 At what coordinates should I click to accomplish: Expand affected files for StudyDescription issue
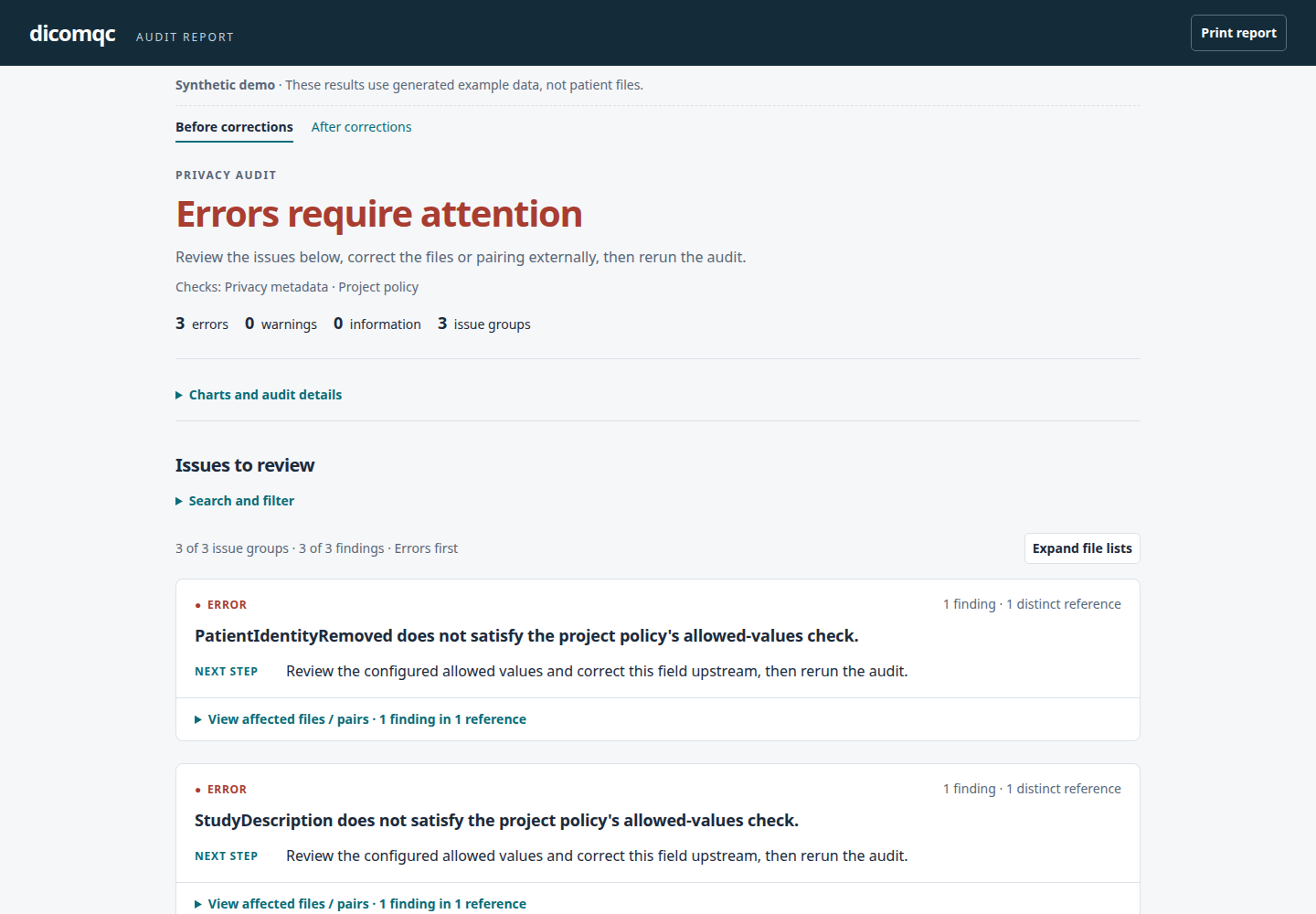(x=360, y=904)
